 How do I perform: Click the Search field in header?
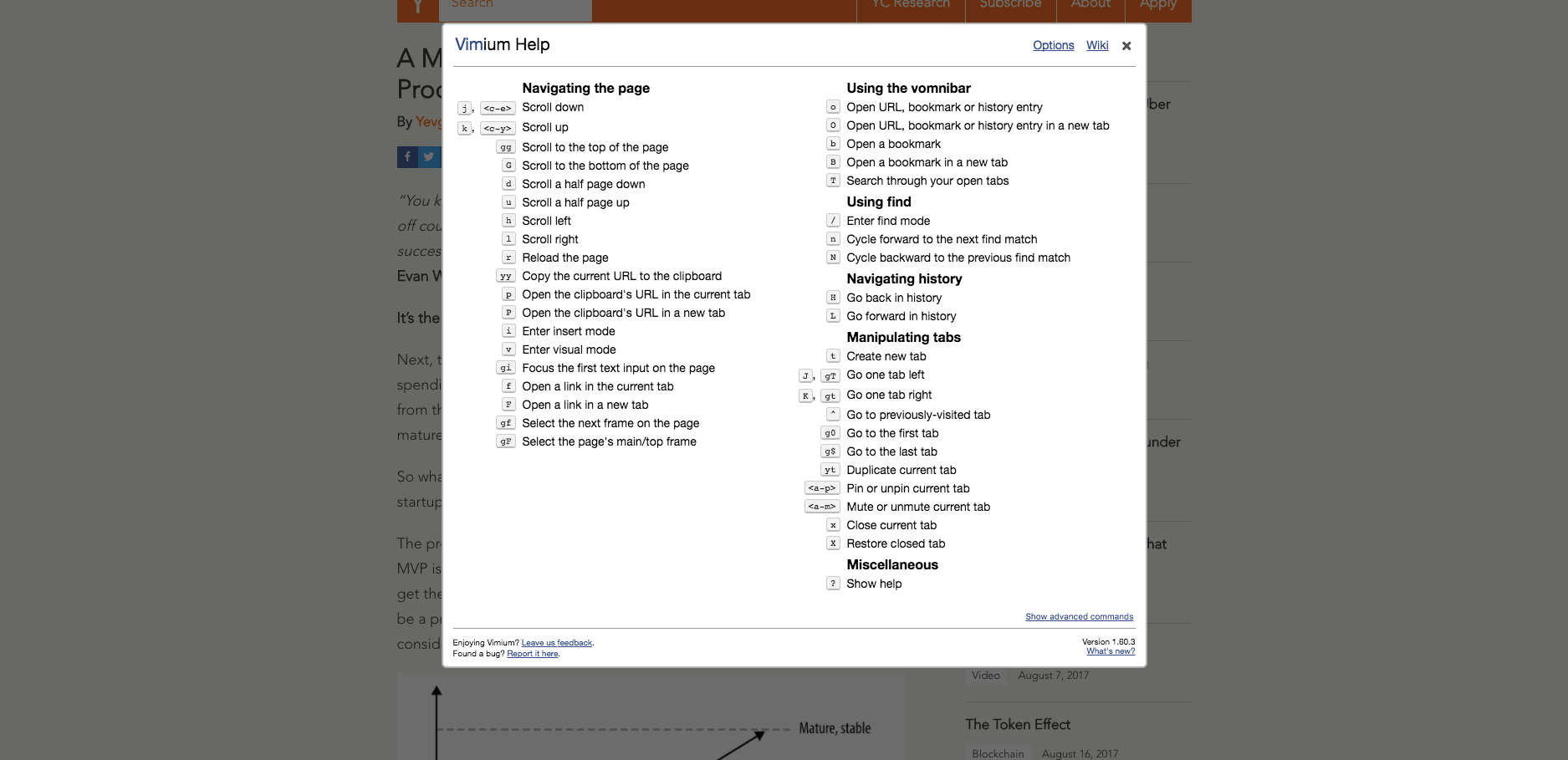514,7
